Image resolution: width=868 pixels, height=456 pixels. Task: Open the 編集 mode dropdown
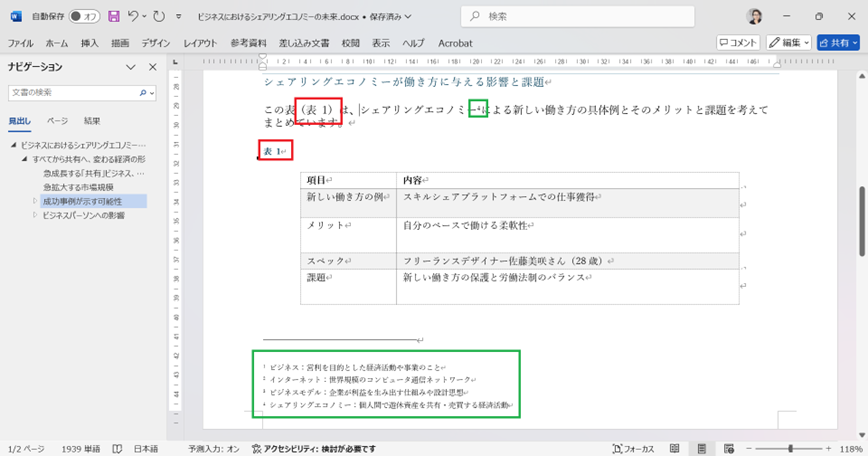pos(788,43)
